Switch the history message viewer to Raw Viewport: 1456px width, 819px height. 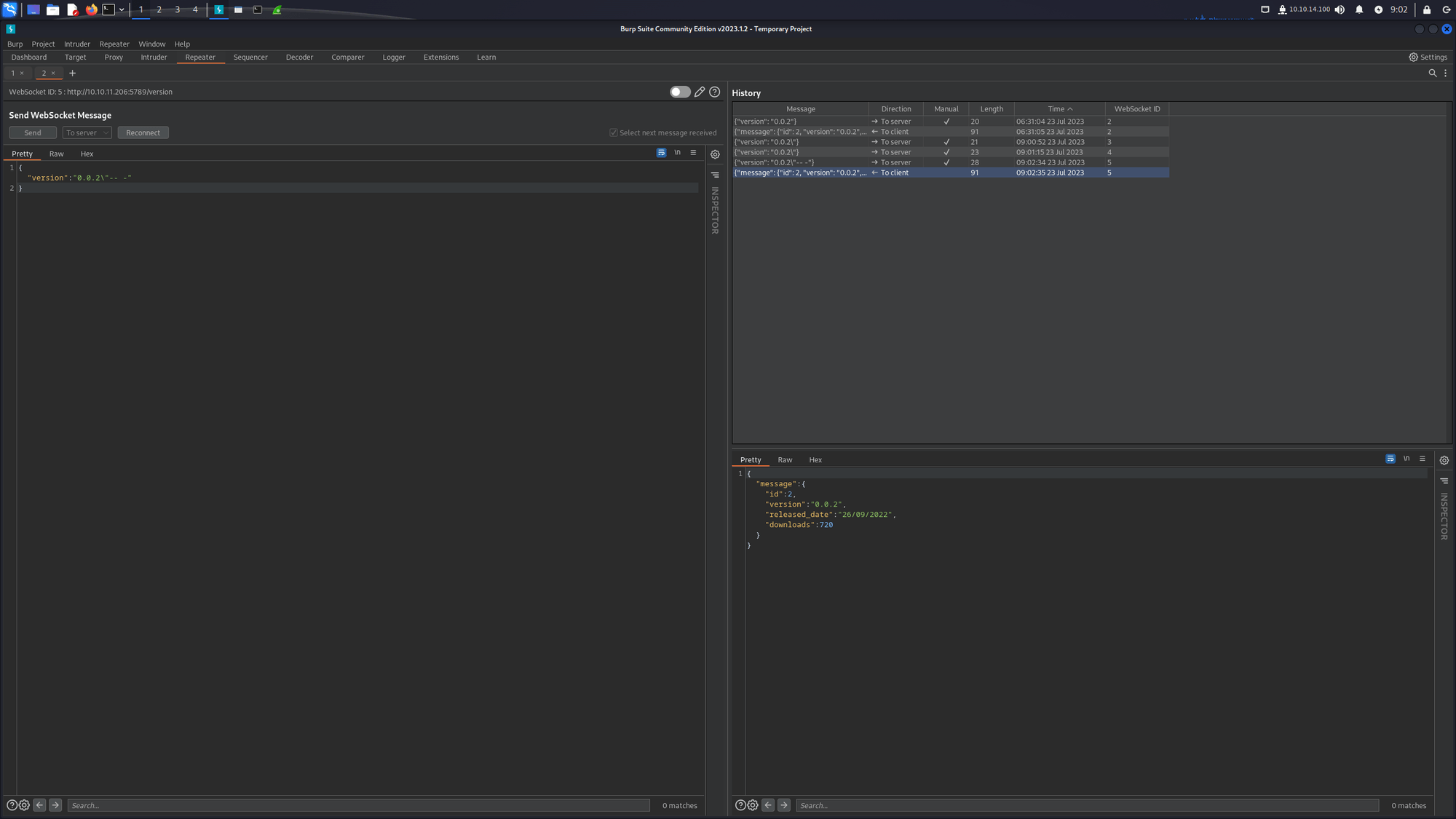click(785, 459)
